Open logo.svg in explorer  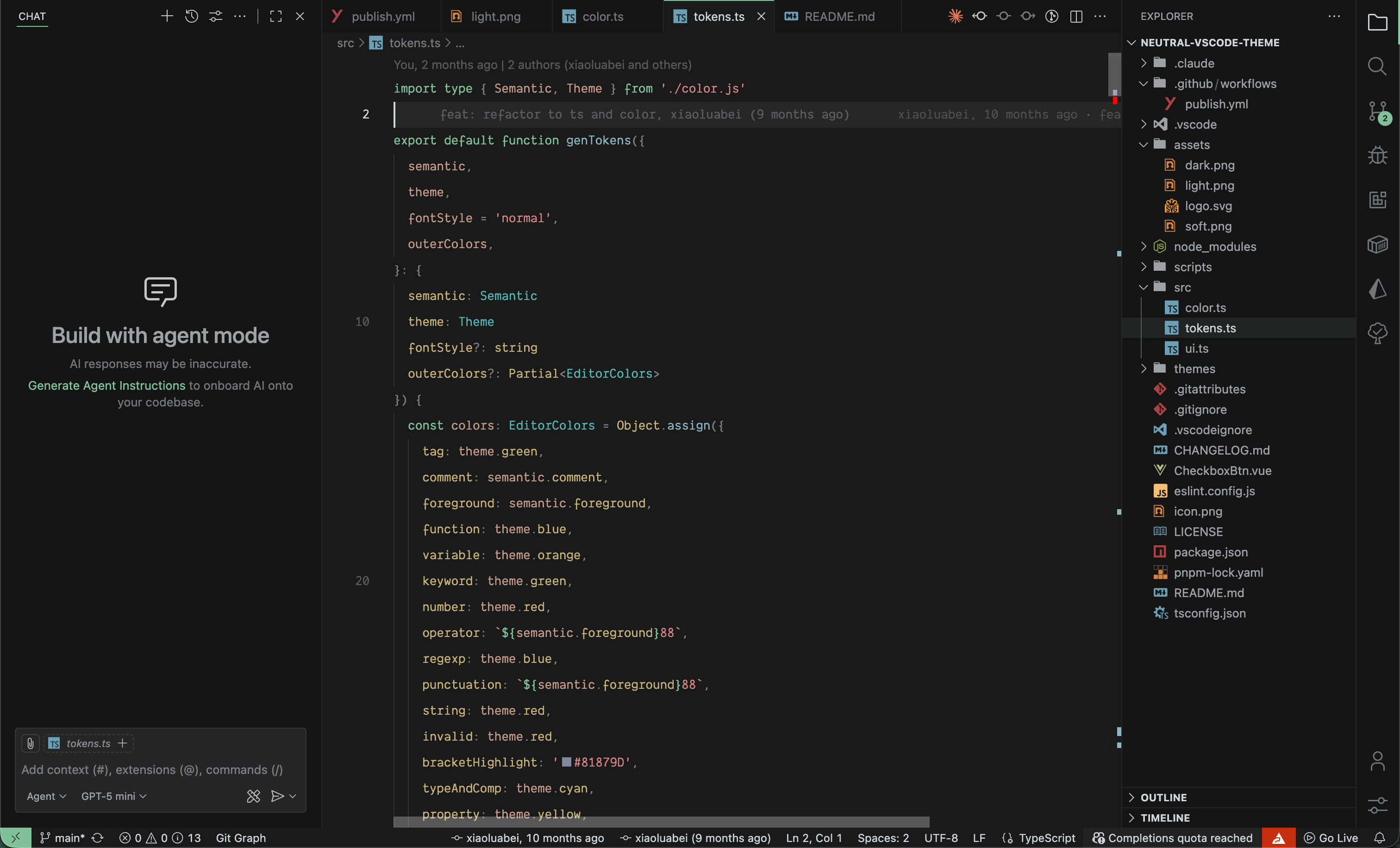point(1239,206)
